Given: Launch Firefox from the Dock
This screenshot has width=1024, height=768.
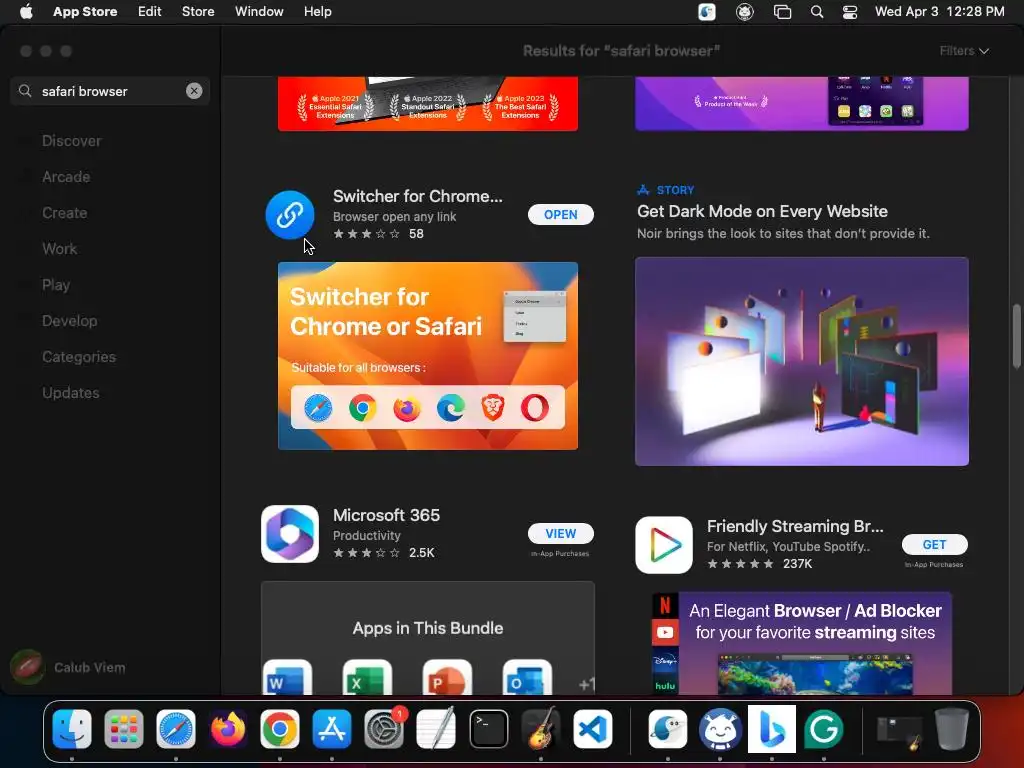Looking at the screenshot, I should coord(227,729).
